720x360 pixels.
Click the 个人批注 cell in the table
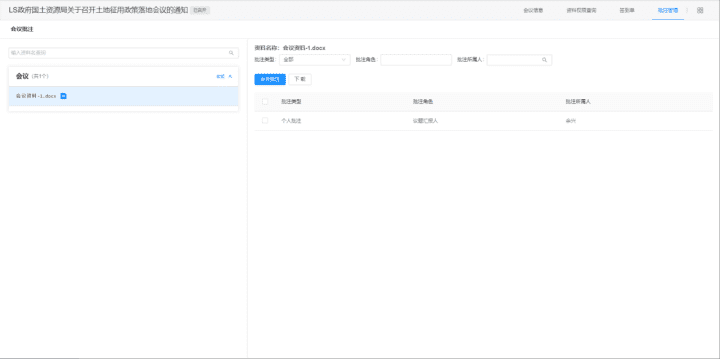click(291, 121)
